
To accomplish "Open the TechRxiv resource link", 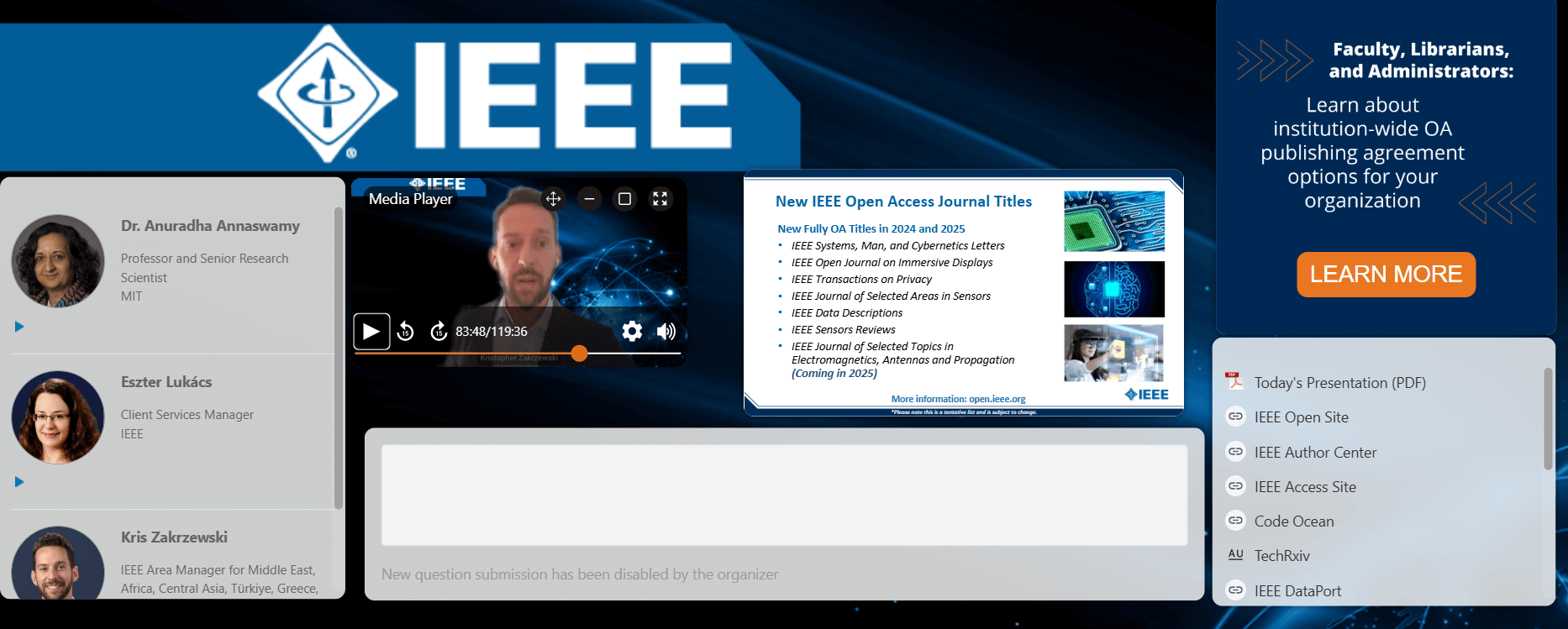I will (1281, 556).
